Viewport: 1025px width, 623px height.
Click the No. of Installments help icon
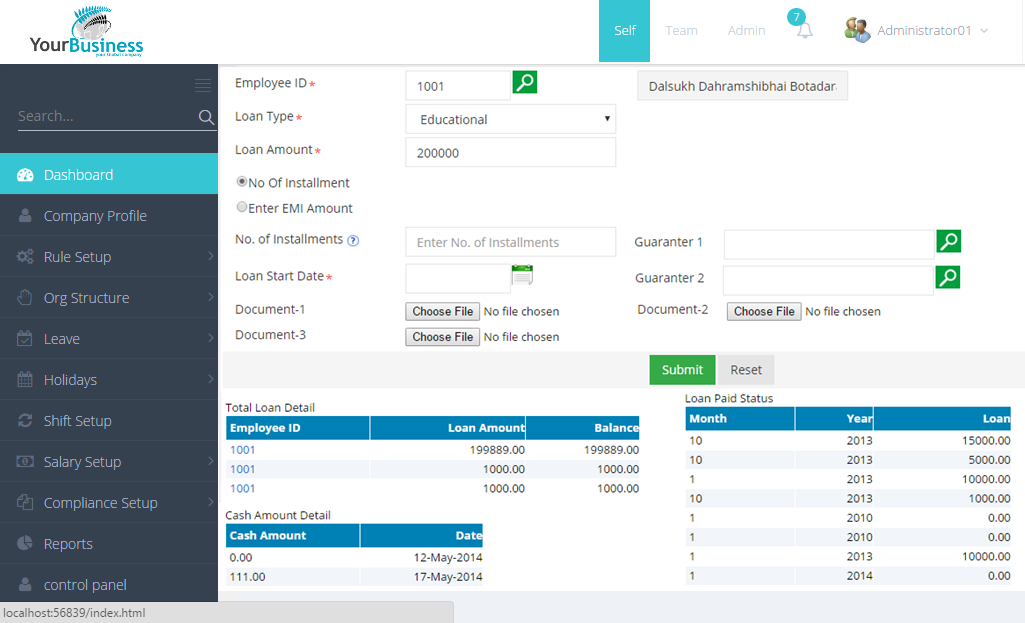pyautogui.click(x=353, y=241)
